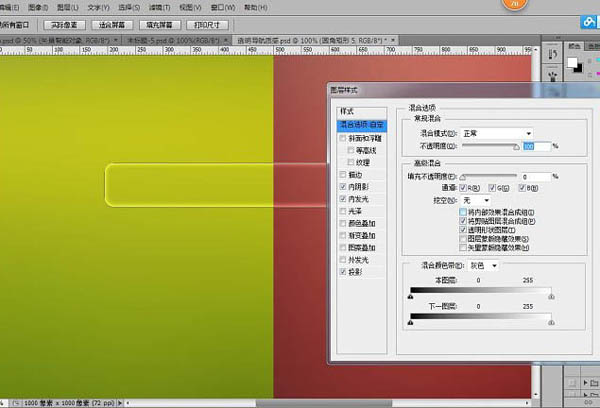Enable the 描边 stroke checkbox

coord(343,175)
